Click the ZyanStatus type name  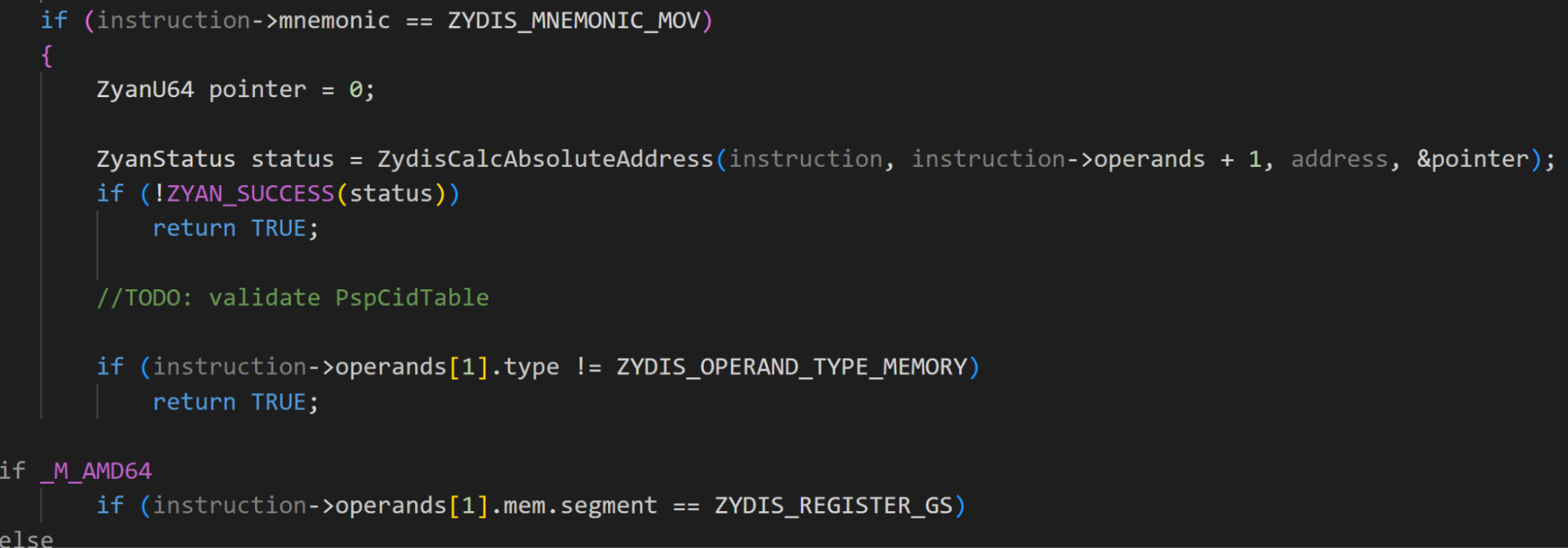coord(166,159)
